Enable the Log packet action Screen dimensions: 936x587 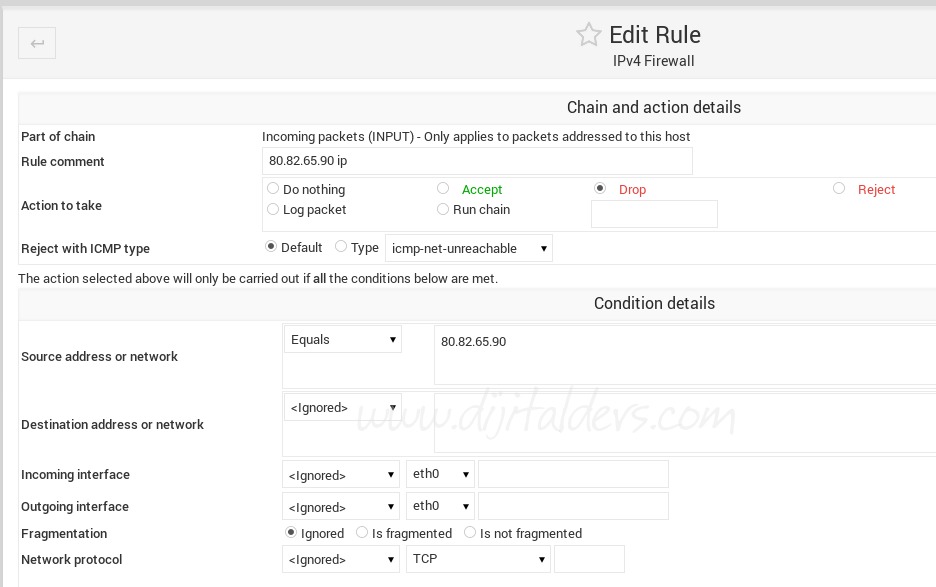pos(273,209)
